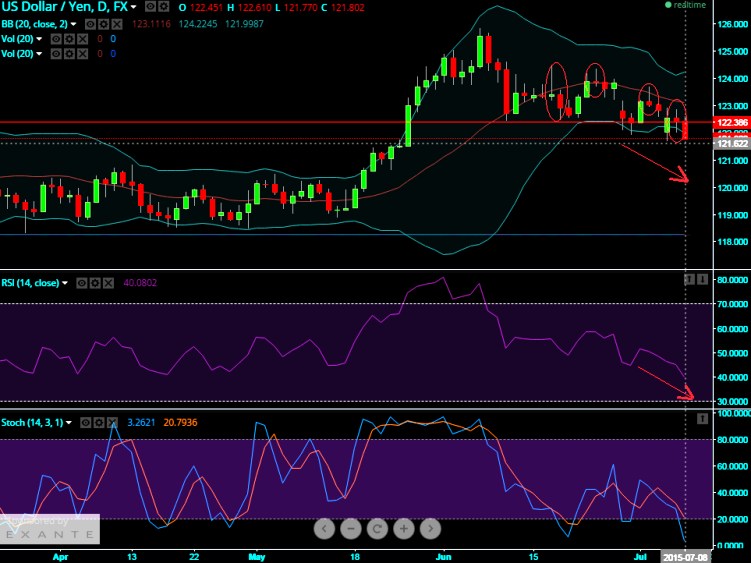The image size is (751, 563).
Task: Click the Stoch orange value 20.7936
Action: (x=180, y=423)
